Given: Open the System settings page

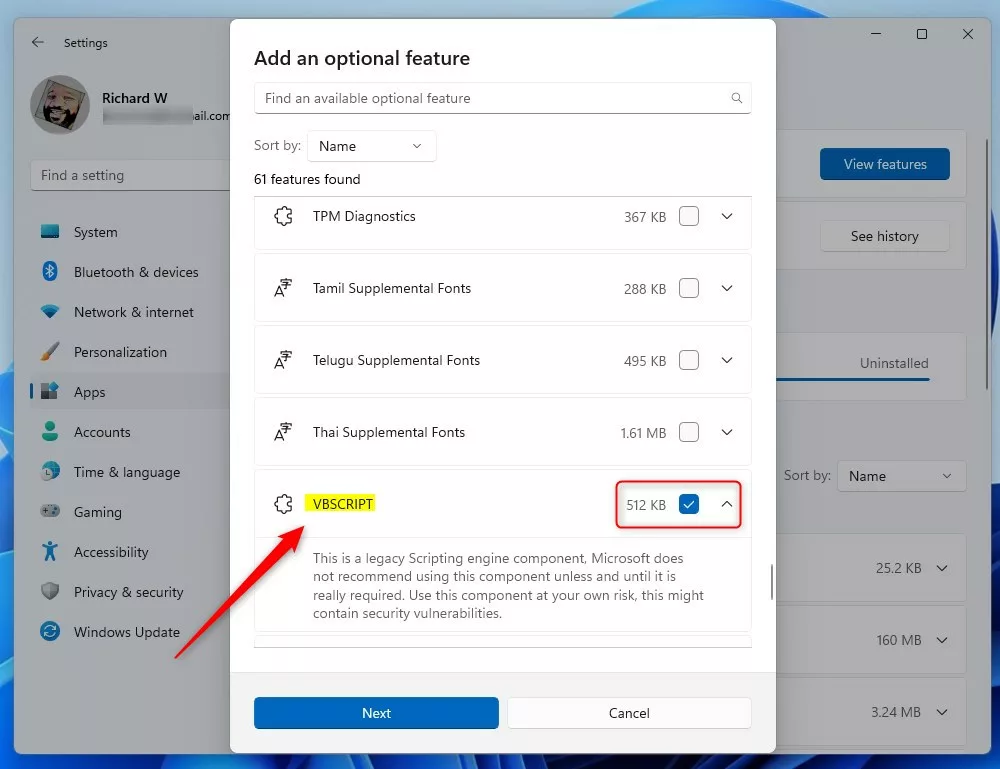Looking at the screenshot, I should click(x=130, y=232).
